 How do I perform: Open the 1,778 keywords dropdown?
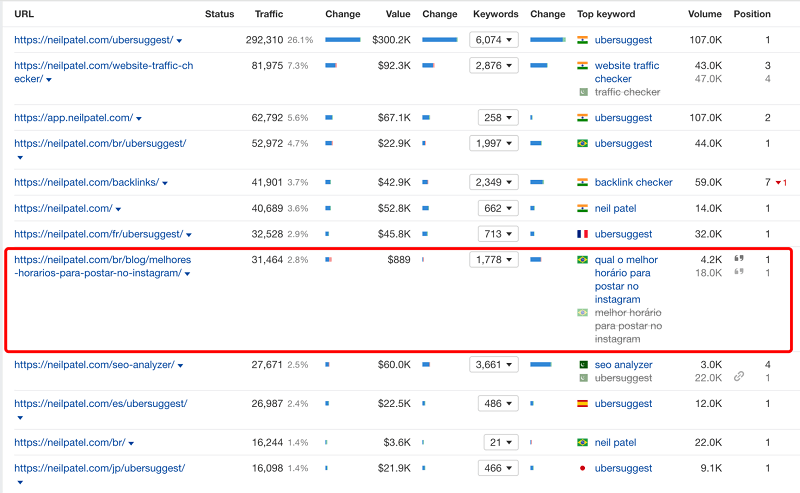point(494,260)
